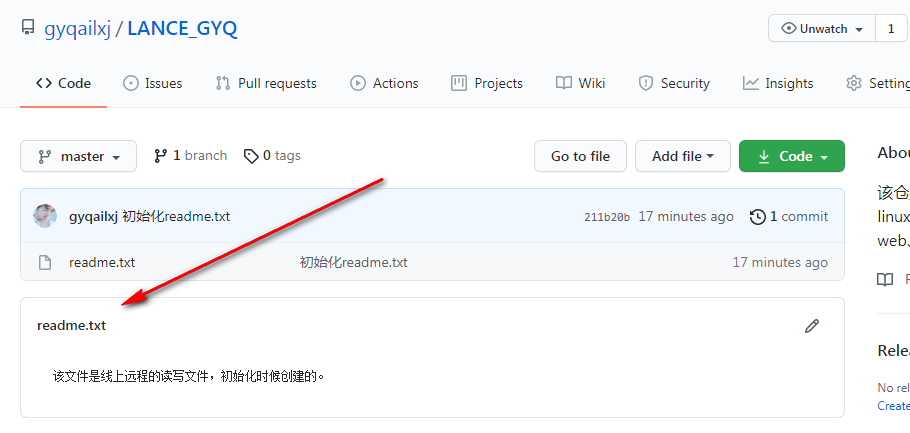The height and width of the screenshot is (433, 910).
Task: Click the file icon beside readme.txt row
Action: tap(45, 262)
